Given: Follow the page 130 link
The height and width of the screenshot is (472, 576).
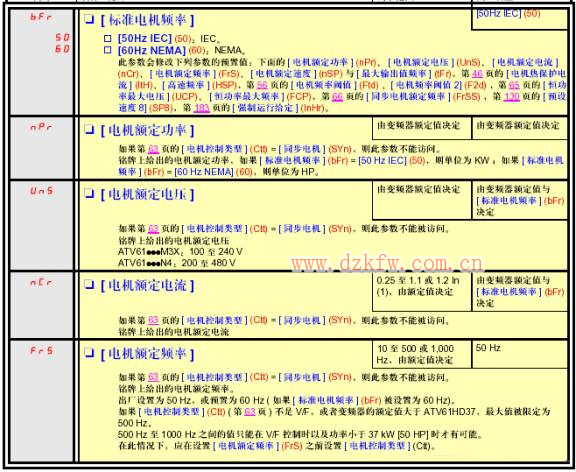Looking at the screenshot, I should click(511, 97).
